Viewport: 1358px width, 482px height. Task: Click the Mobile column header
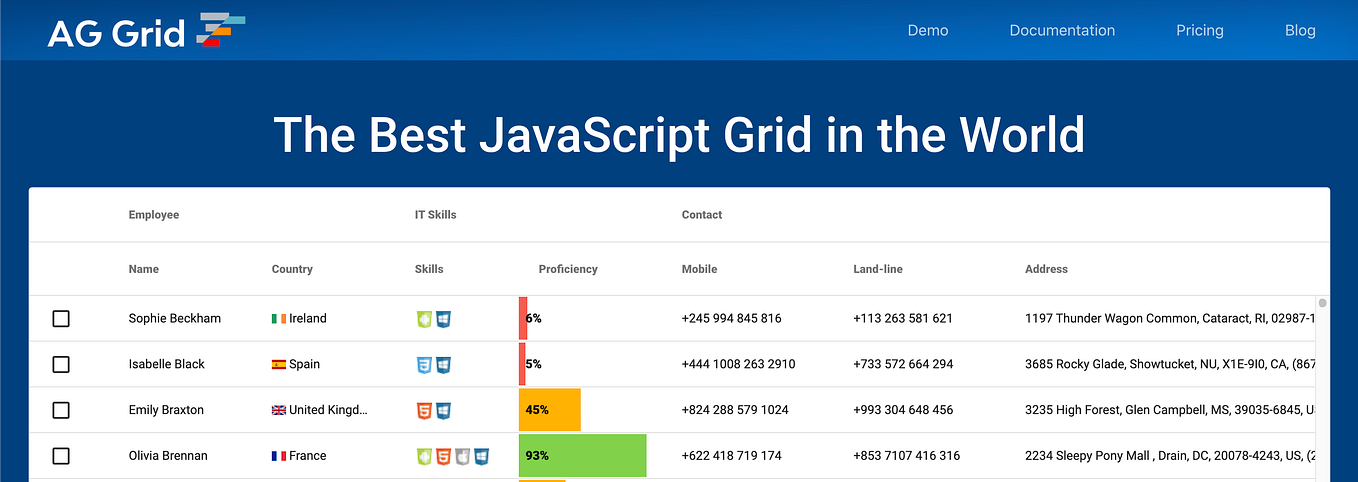click(x=700, y=269)
